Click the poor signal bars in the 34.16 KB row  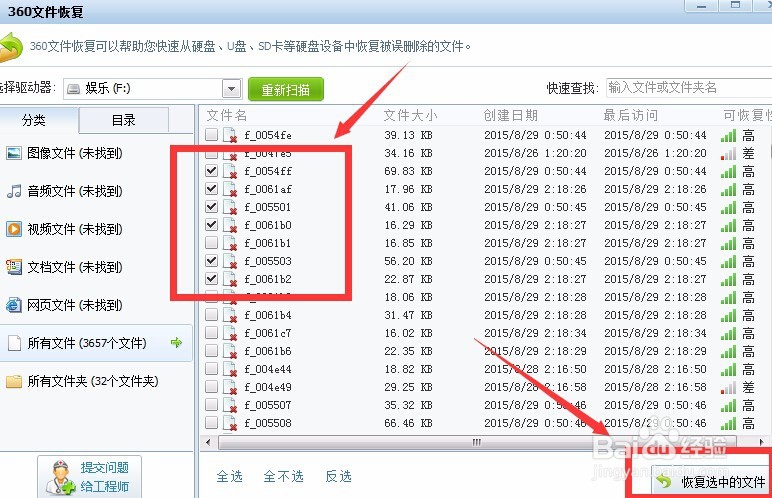(728, 154)
